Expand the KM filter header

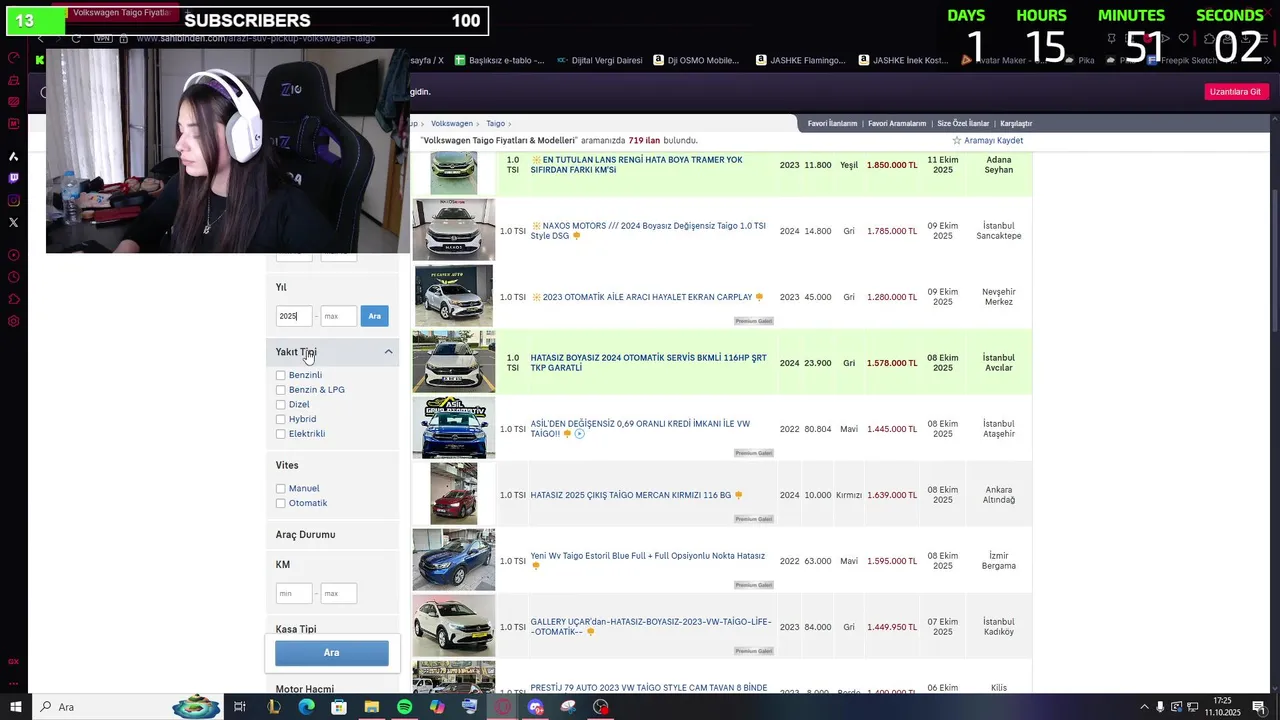tap(332, 565)
